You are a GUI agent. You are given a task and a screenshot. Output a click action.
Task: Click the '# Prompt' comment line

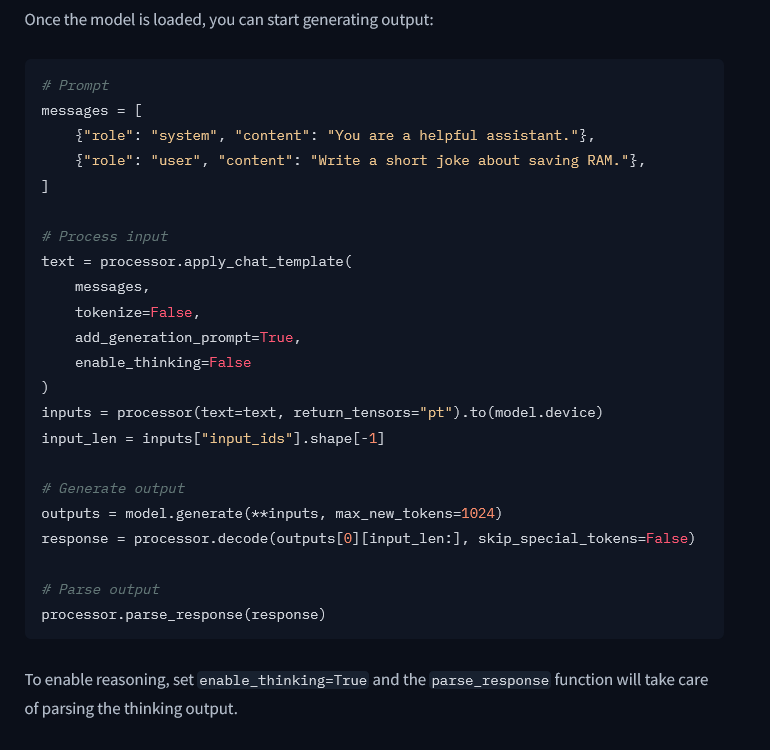[x=75, y=85]
